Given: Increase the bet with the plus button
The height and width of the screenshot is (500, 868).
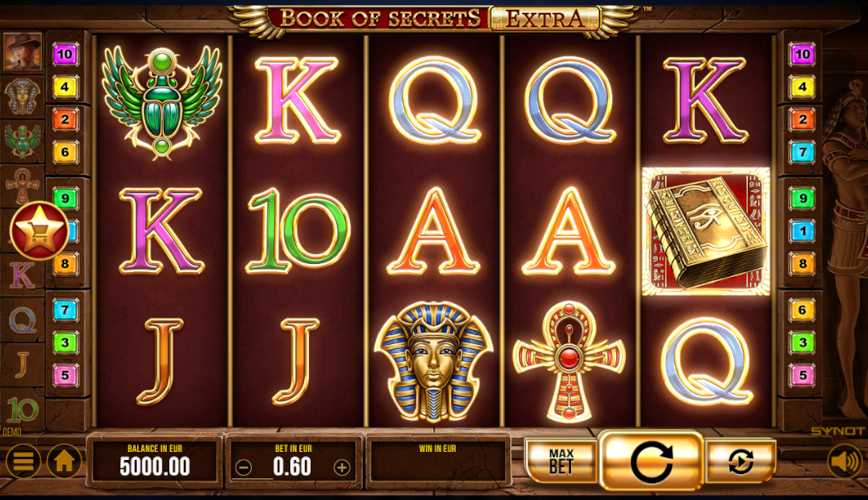Looking at the screenshot, I should [x=342, y=468].
